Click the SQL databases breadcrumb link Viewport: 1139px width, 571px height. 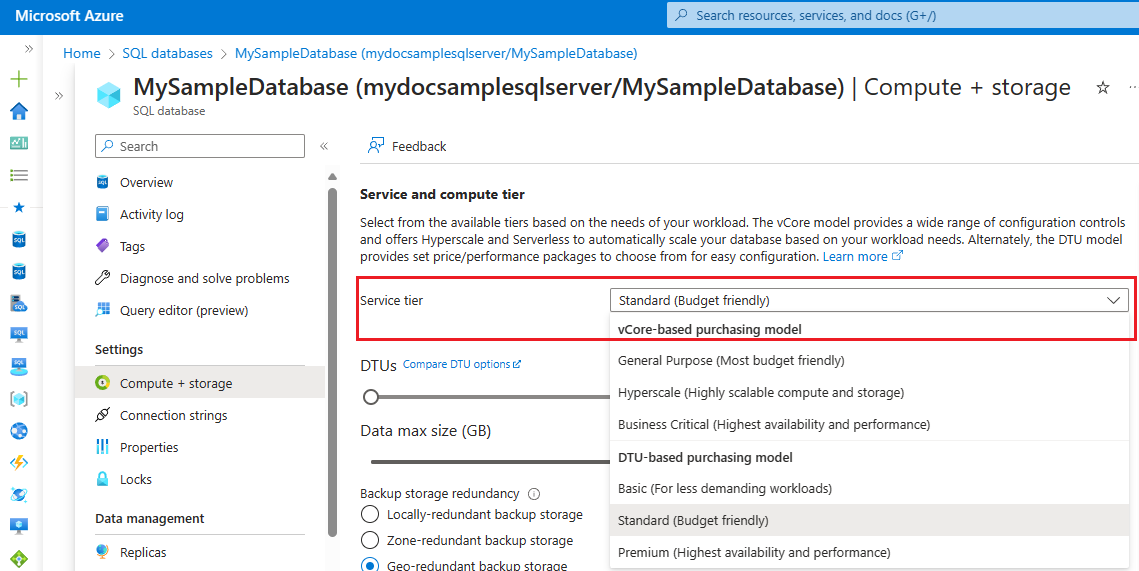tap(168, 53)
